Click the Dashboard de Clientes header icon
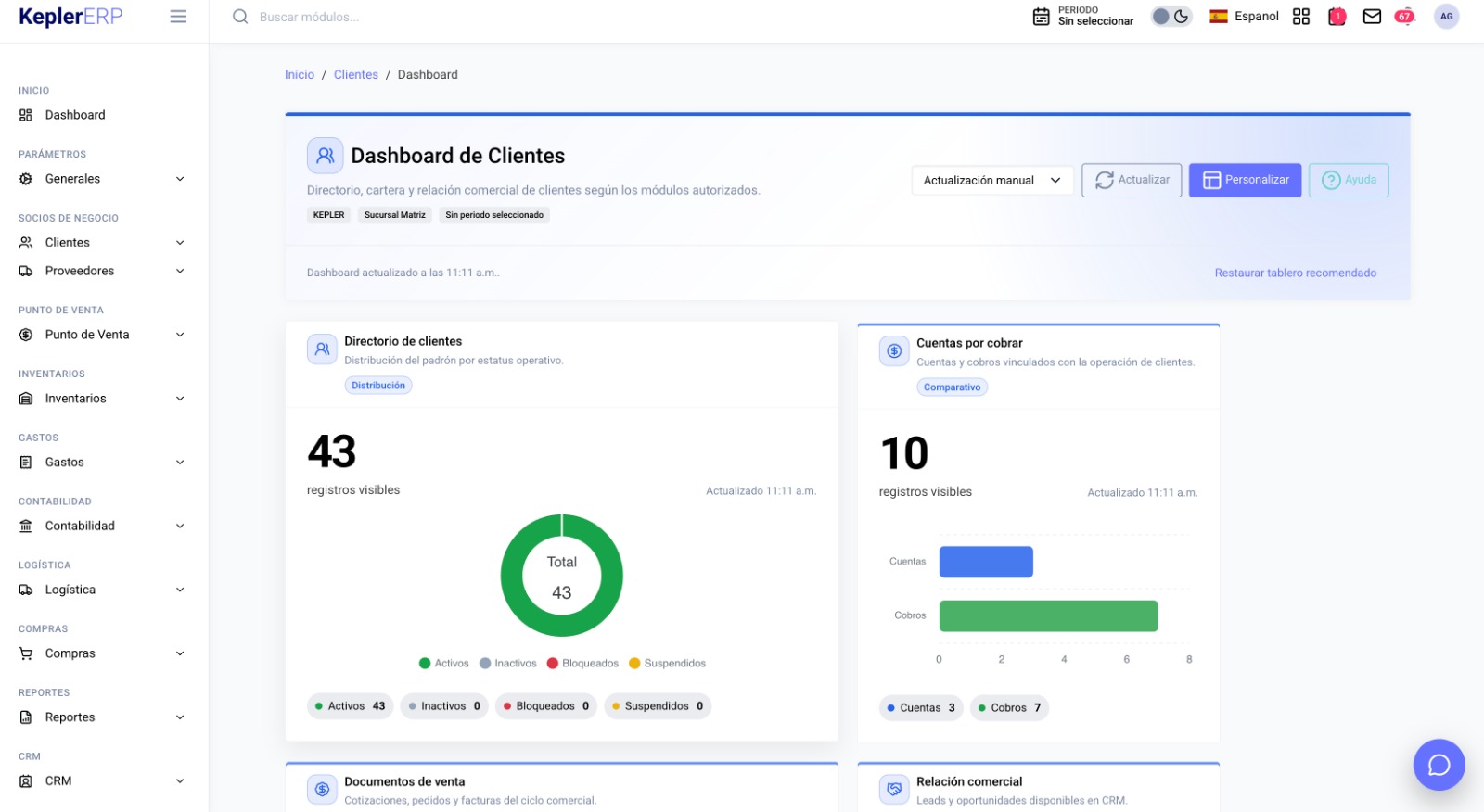Screen dimensions: 1484x812 (326, 156)
